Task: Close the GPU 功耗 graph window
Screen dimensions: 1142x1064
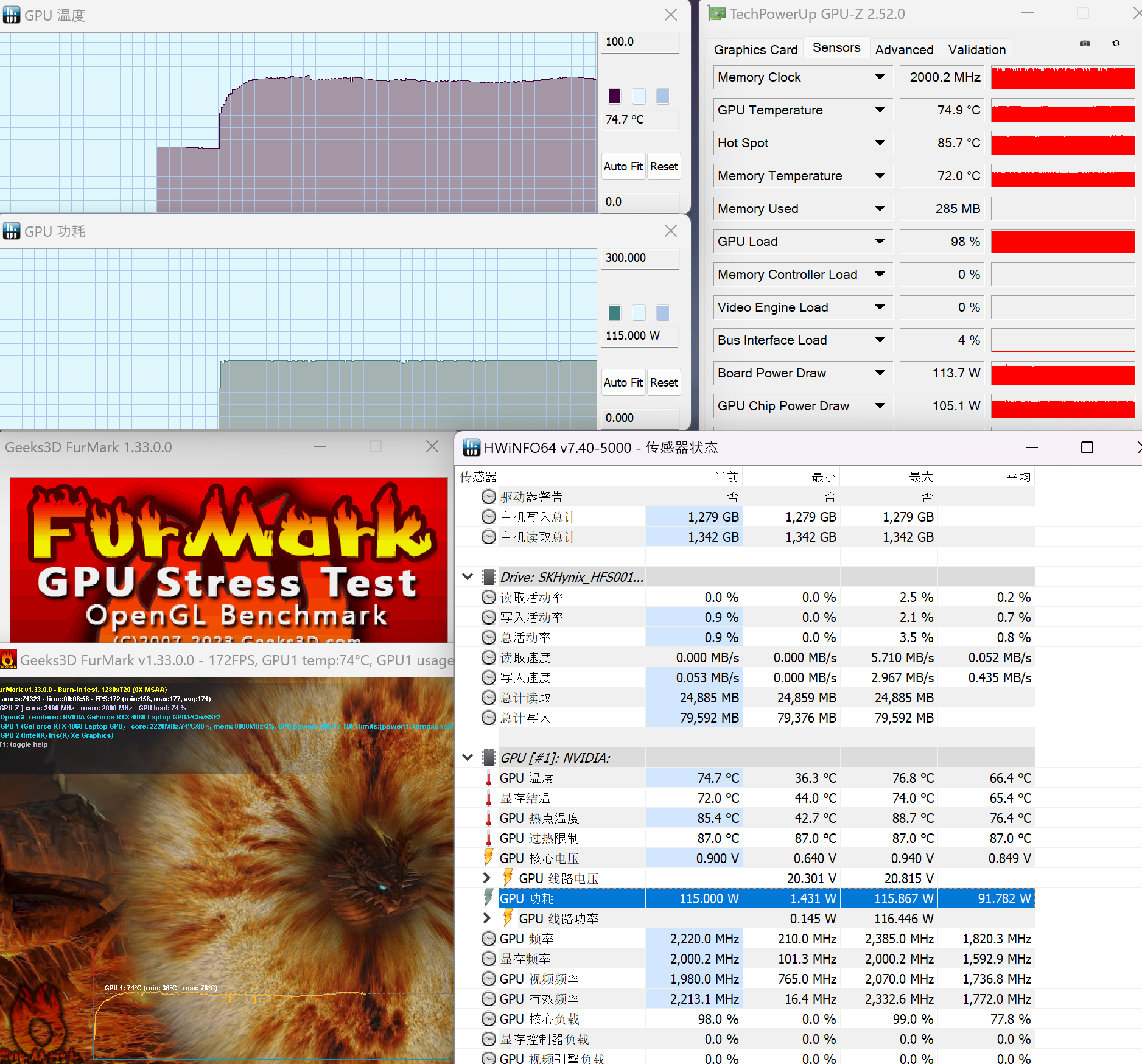Action: click(x=671, y=231)
